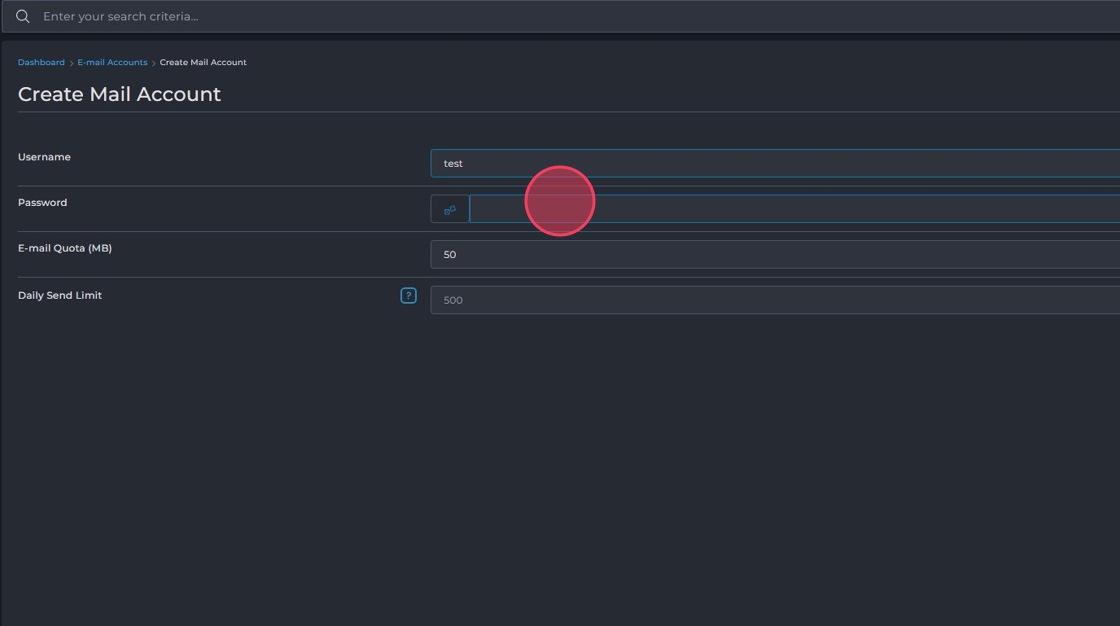This screenshot has height=626, width=1120.
Task: Click the chevron right after Dashboard breadcrumb
Action: coord(71,63)
